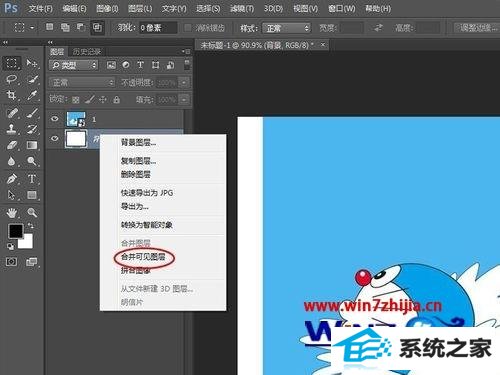This screenshot has height=375, width=500.
Task: Open the layer blend mode dropdown 正常
Action: [82, 82]
